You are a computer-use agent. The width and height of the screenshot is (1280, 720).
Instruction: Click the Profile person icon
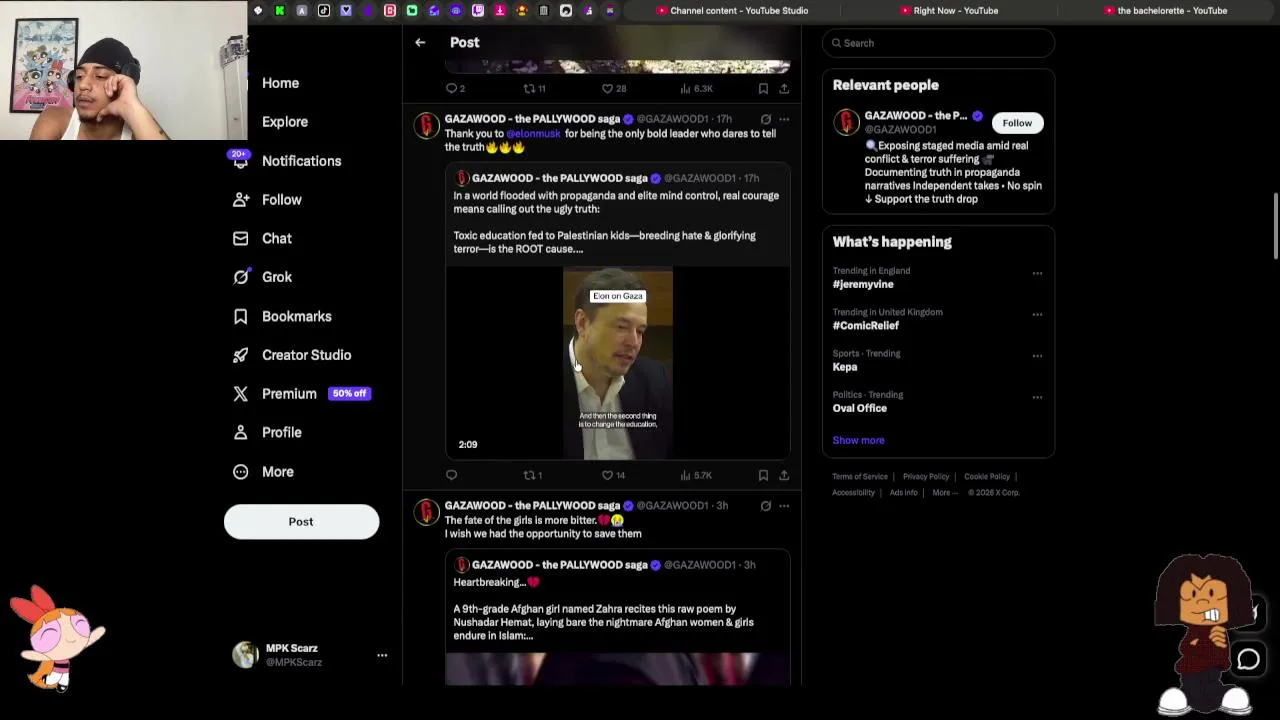pos(240,433)
